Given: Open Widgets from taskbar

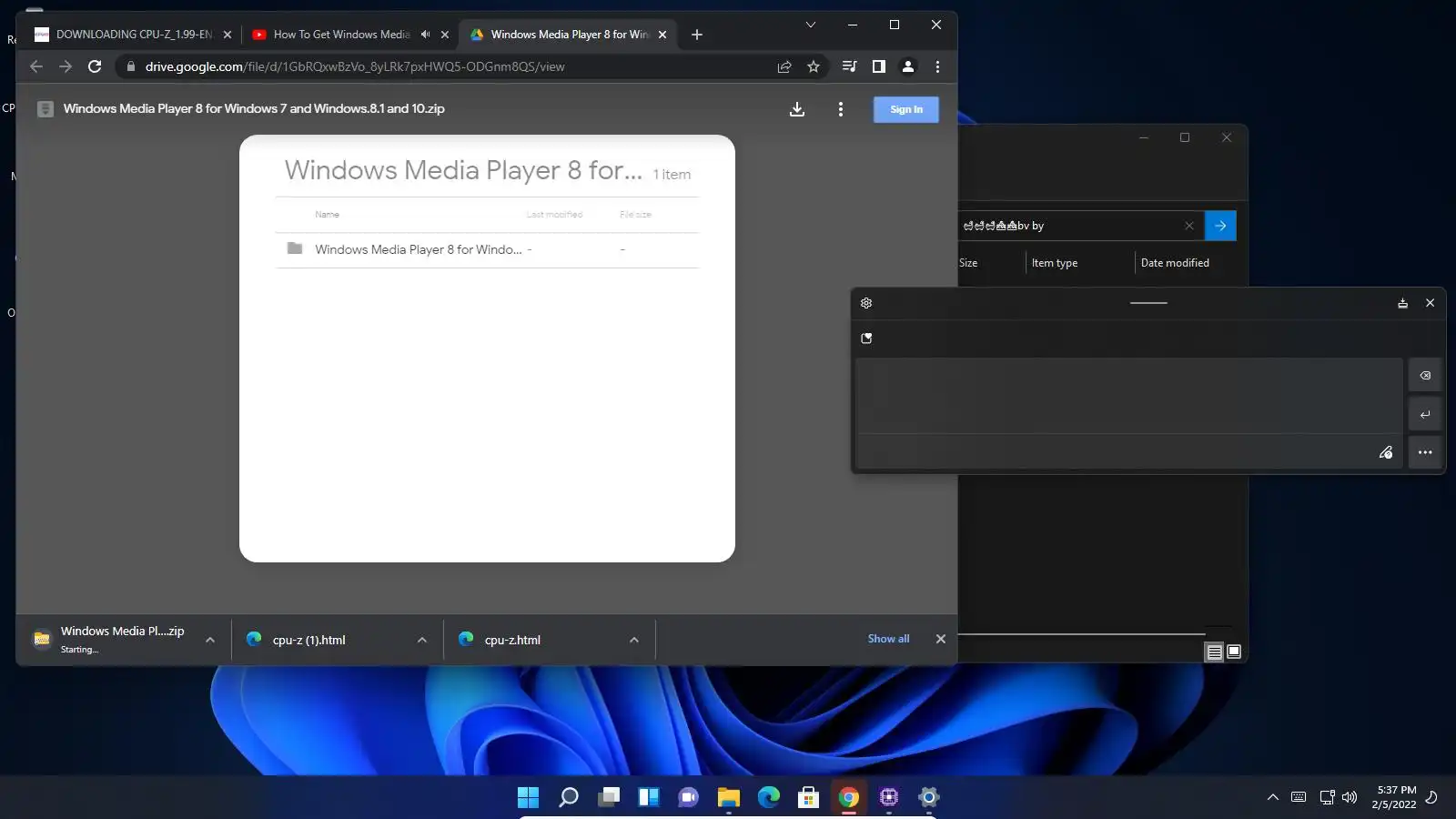Looking at the screenshot, I should [648, 797].
